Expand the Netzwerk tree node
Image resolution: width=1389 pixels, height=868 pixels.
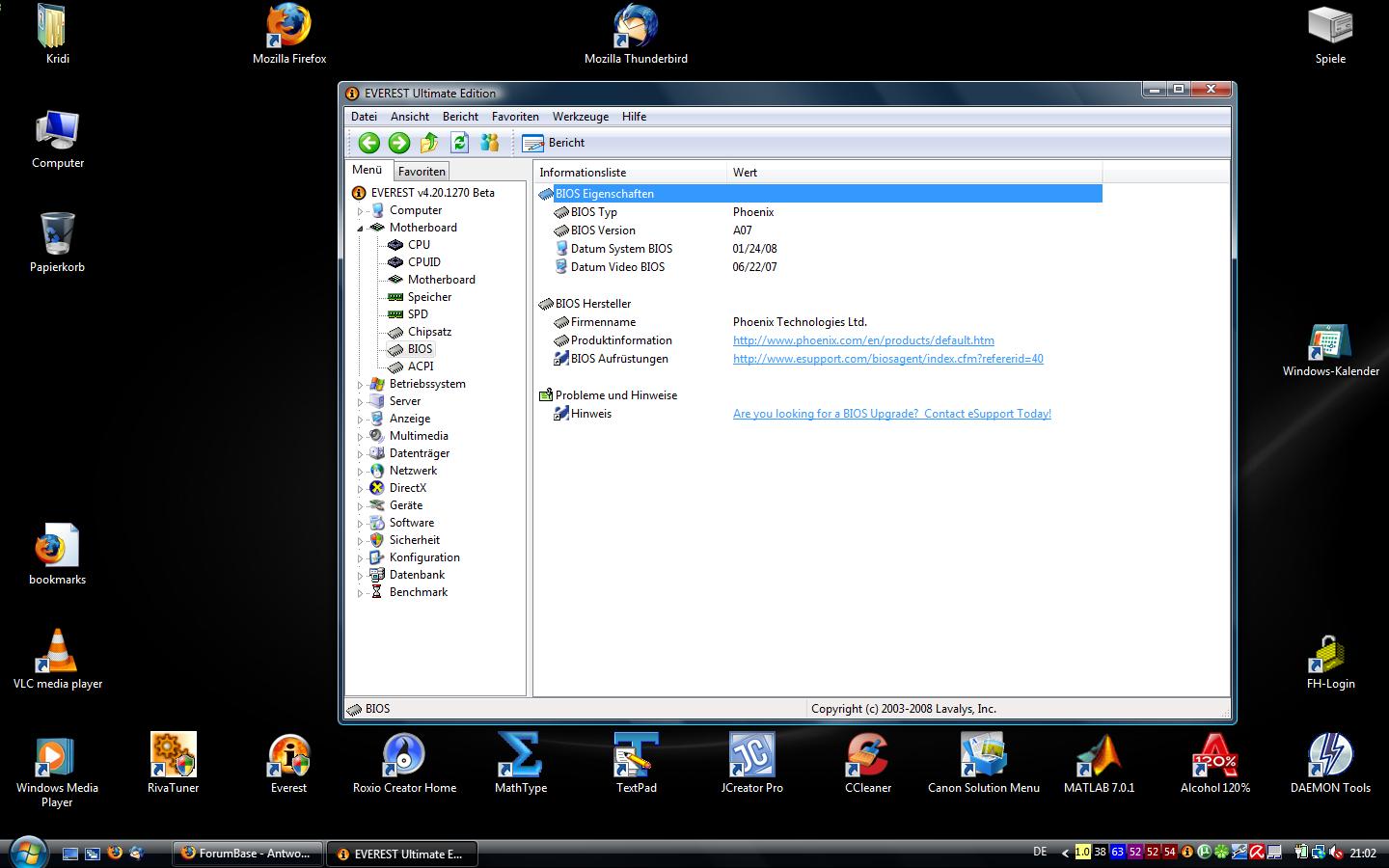pos(361,471)
